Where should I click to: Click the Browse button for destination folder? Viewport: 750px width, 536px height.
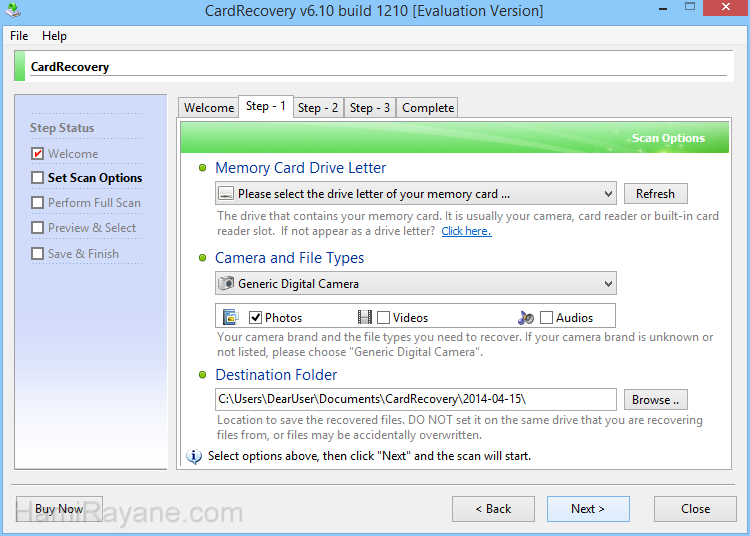655,400
